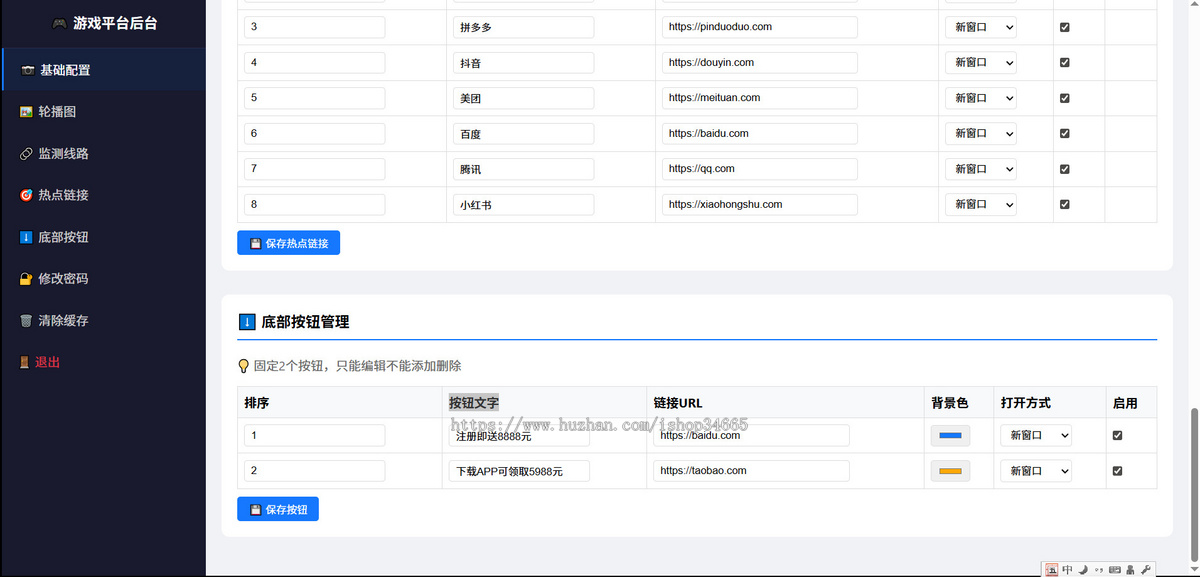Click the https://taobao.com URL field
1200x577 pixels.
point(752,470)
